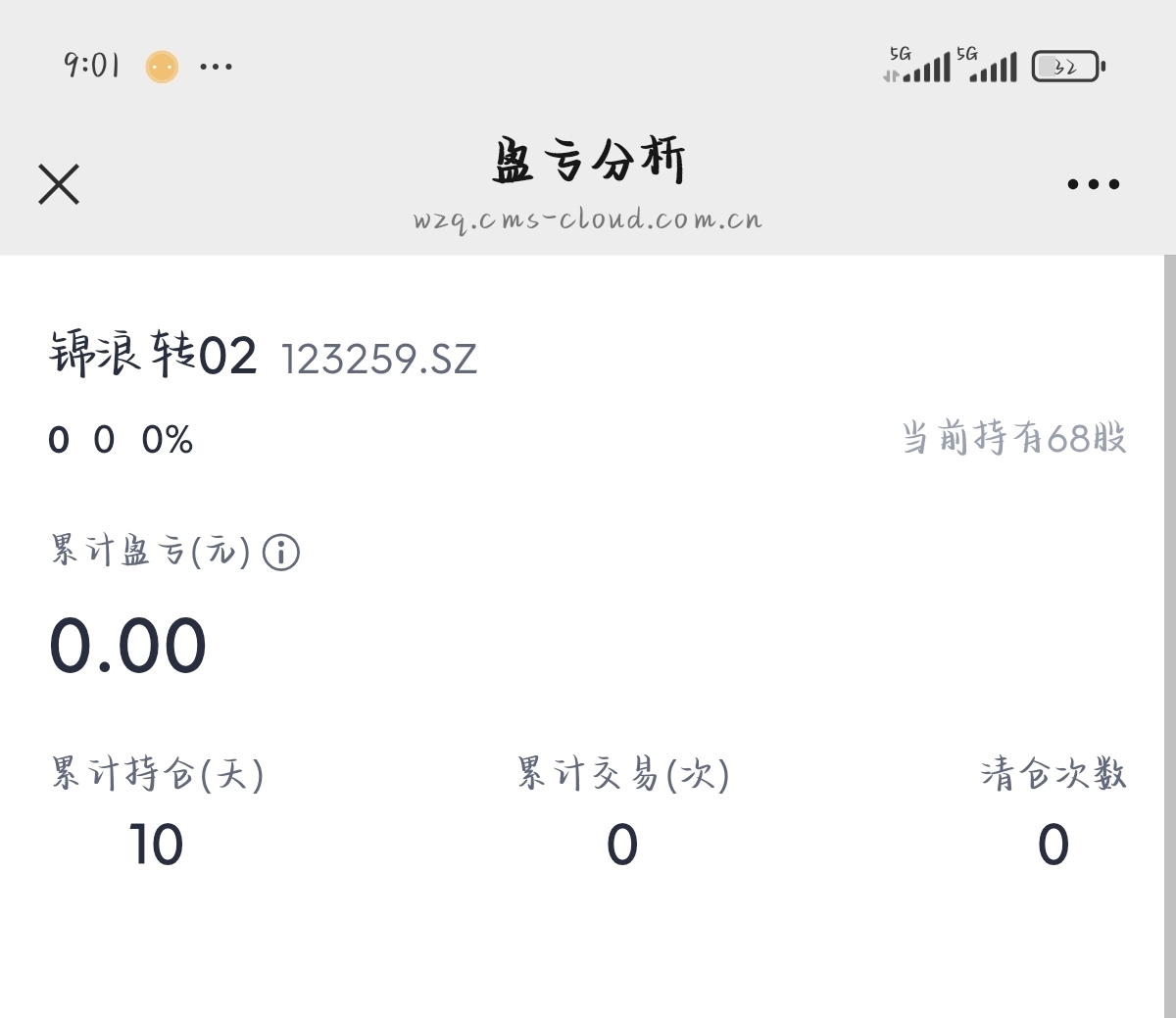Tap the small three dots in the status bar
The height and width of the screenshot is (1018, 1176).
216,67
